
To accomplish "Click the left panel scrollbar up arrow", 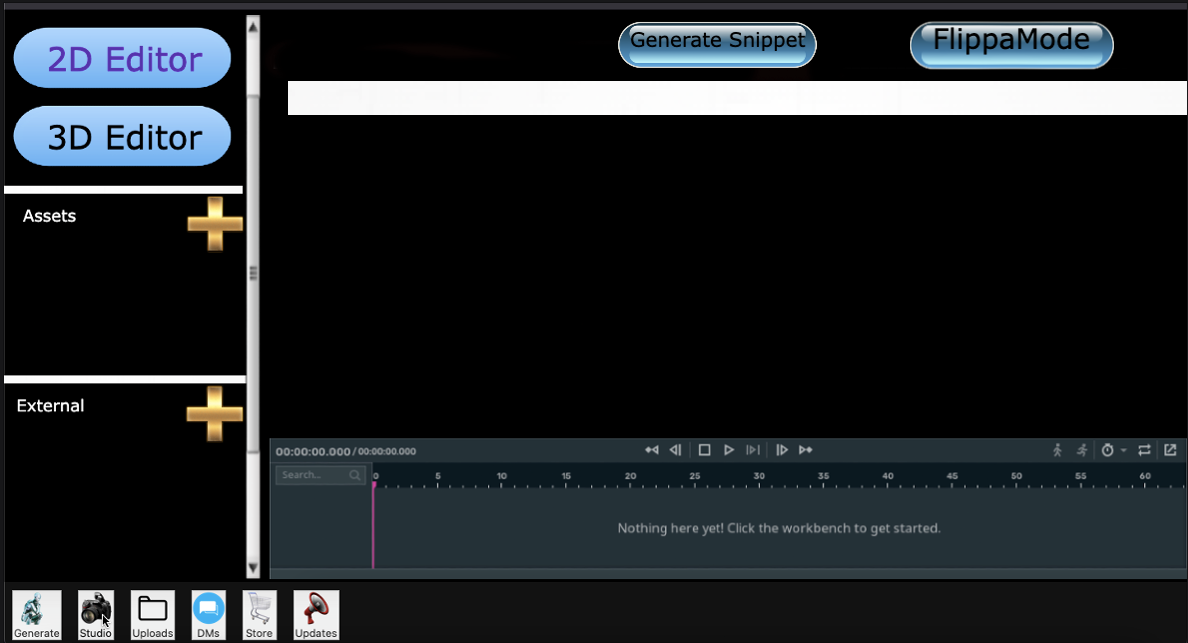I will tap(253, 27).
